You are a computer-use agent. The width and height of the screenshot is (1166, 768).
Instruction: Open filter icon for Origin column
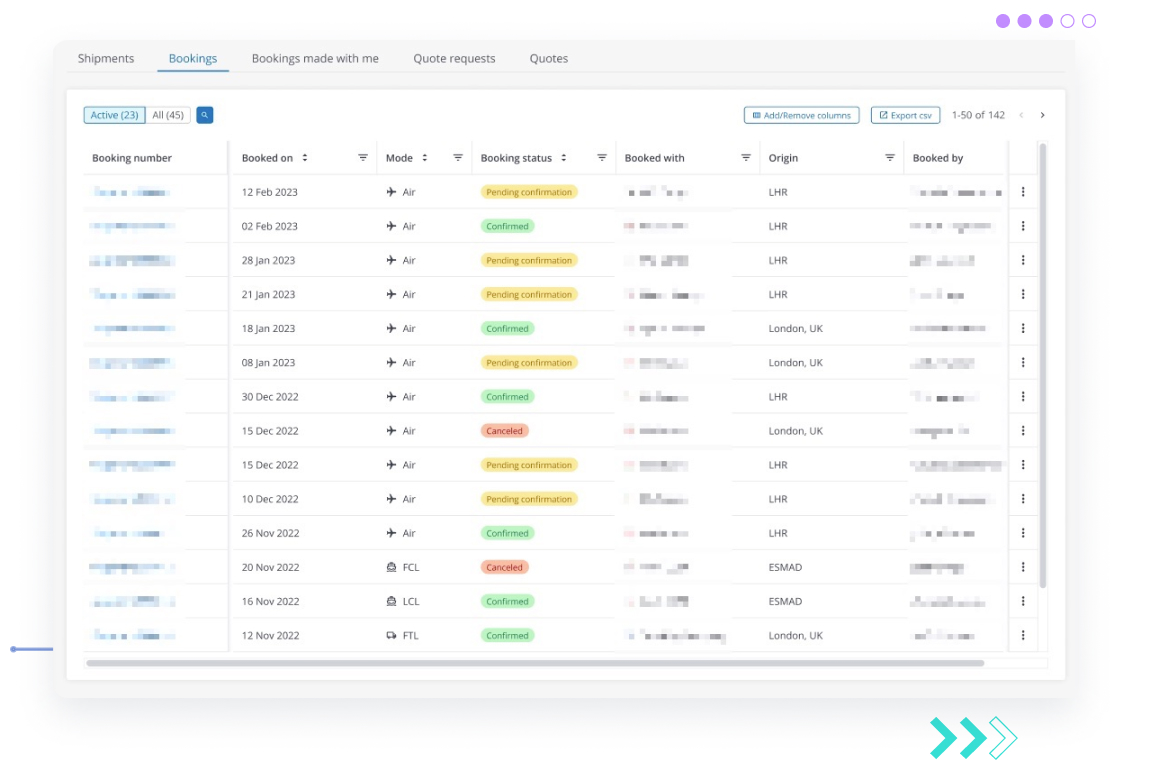click(890, 158)
